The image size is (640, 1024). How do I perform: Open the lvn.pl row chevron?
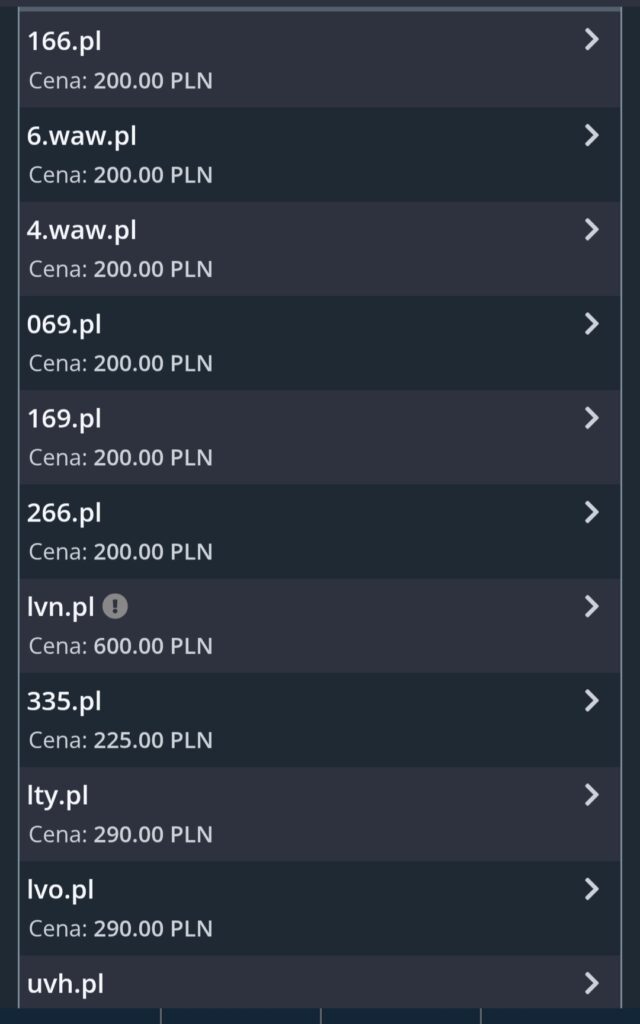click(x=591, y=606)
